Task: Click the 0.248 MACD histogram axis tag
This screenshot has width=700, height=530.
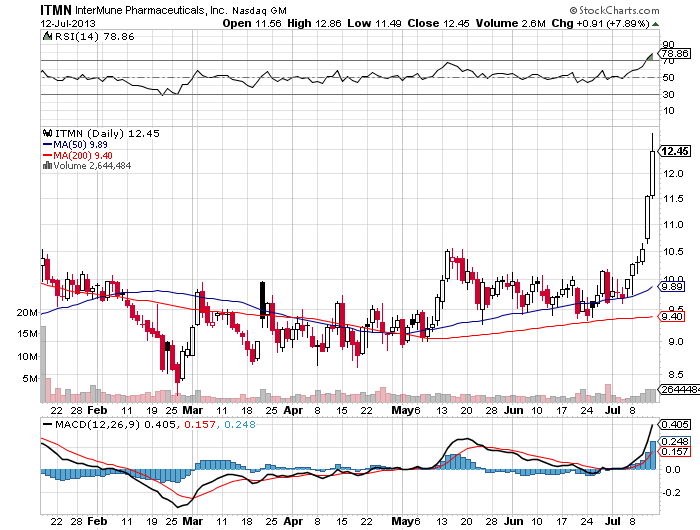Action: (675, 442)
